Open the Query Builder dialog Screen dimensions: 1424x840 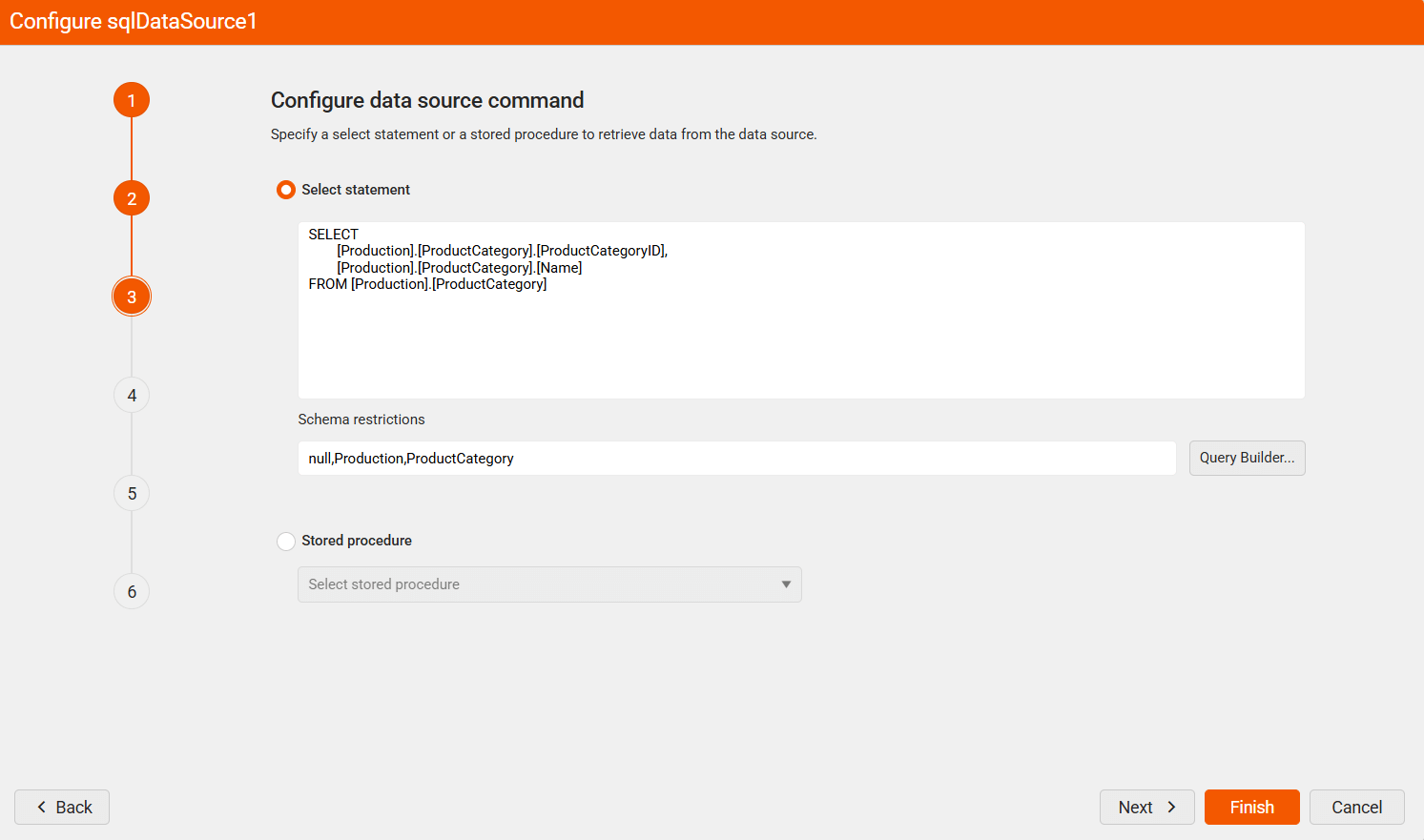(1247, 458)
